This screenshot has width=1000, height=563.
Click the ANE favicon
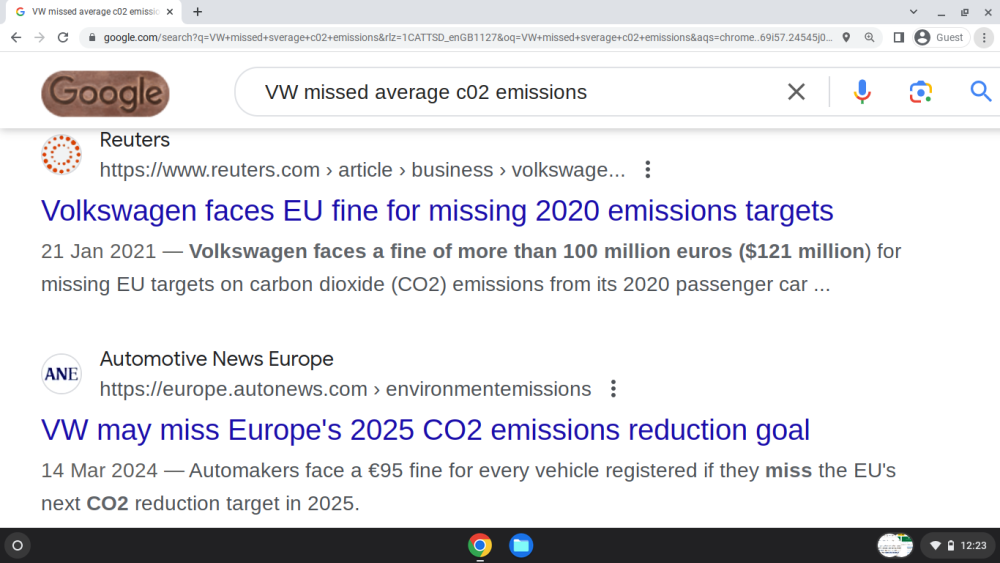(61, 374)
